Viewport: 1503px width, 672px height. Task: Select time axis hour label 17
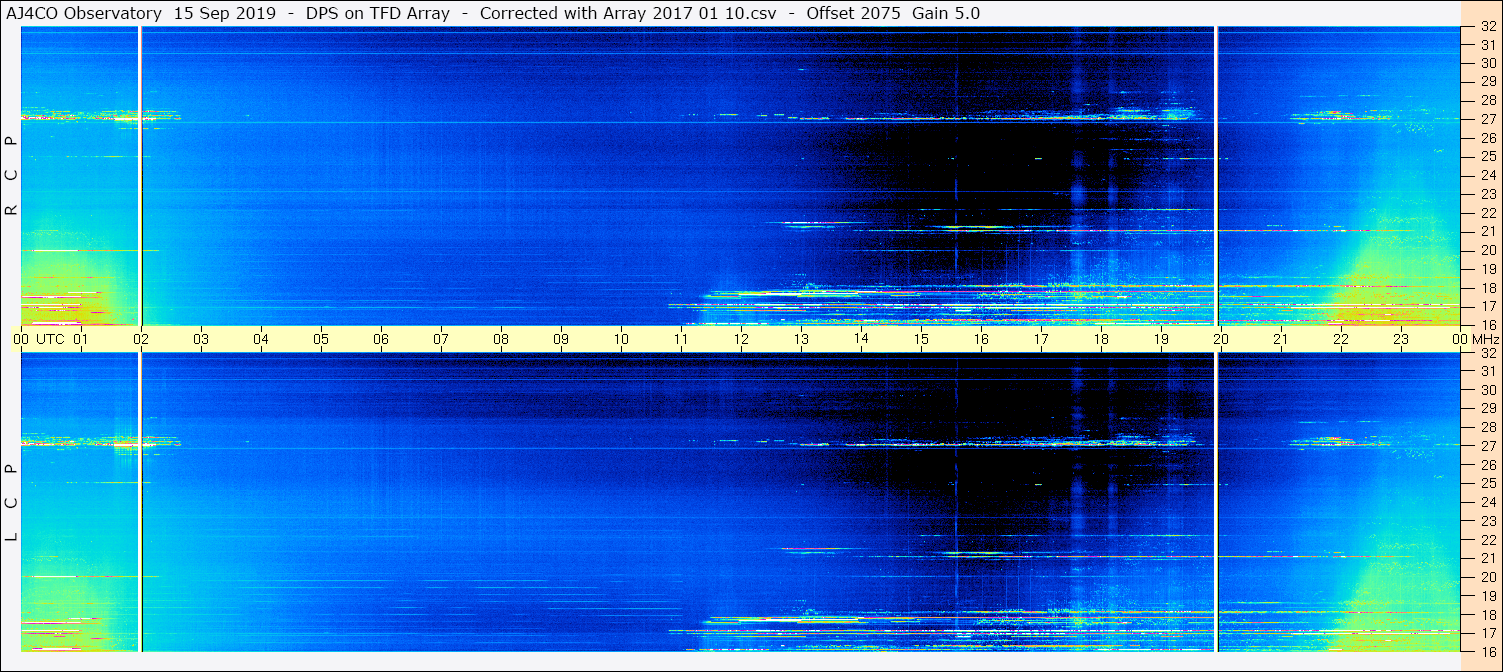(1041, 339)
